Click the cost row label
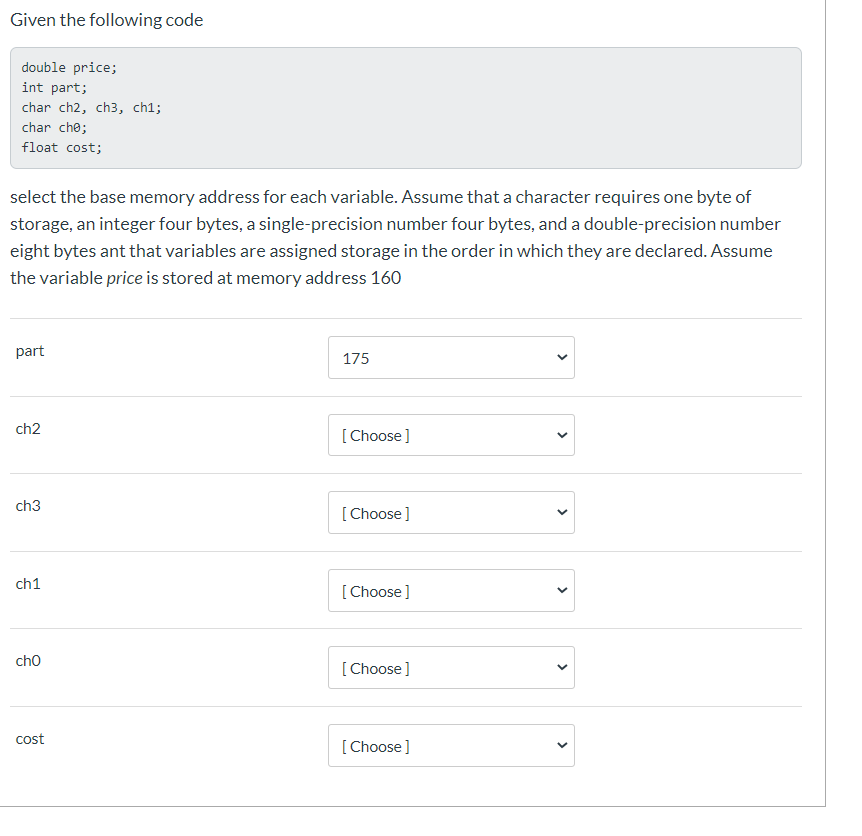862x836 pixels. click(x=29, y=738)
